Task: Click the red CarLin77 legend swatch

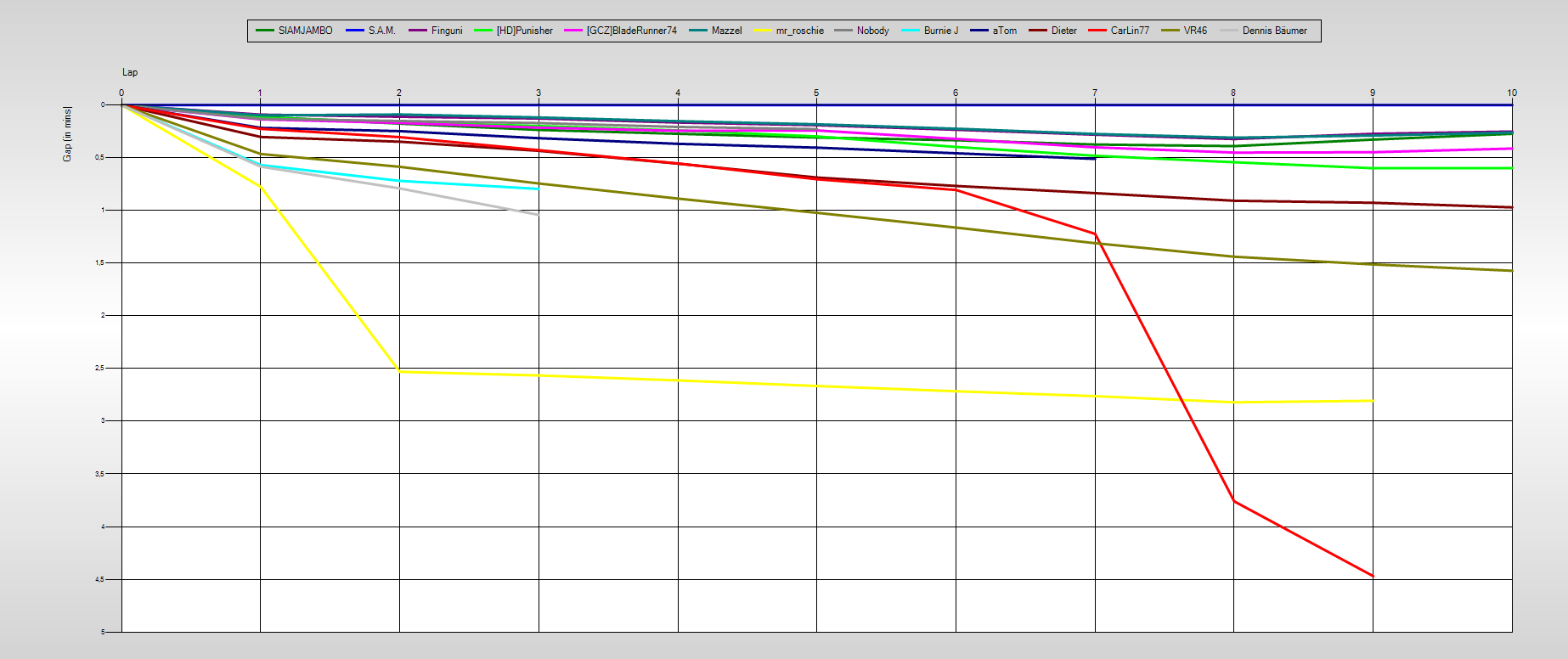Action: 1097,31
